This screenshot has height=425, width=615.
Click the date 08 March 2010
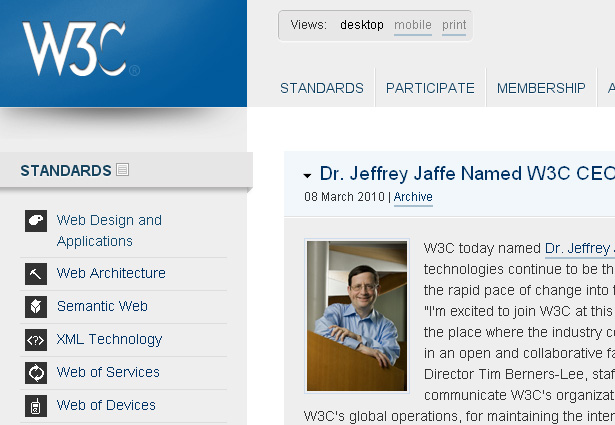344,196
